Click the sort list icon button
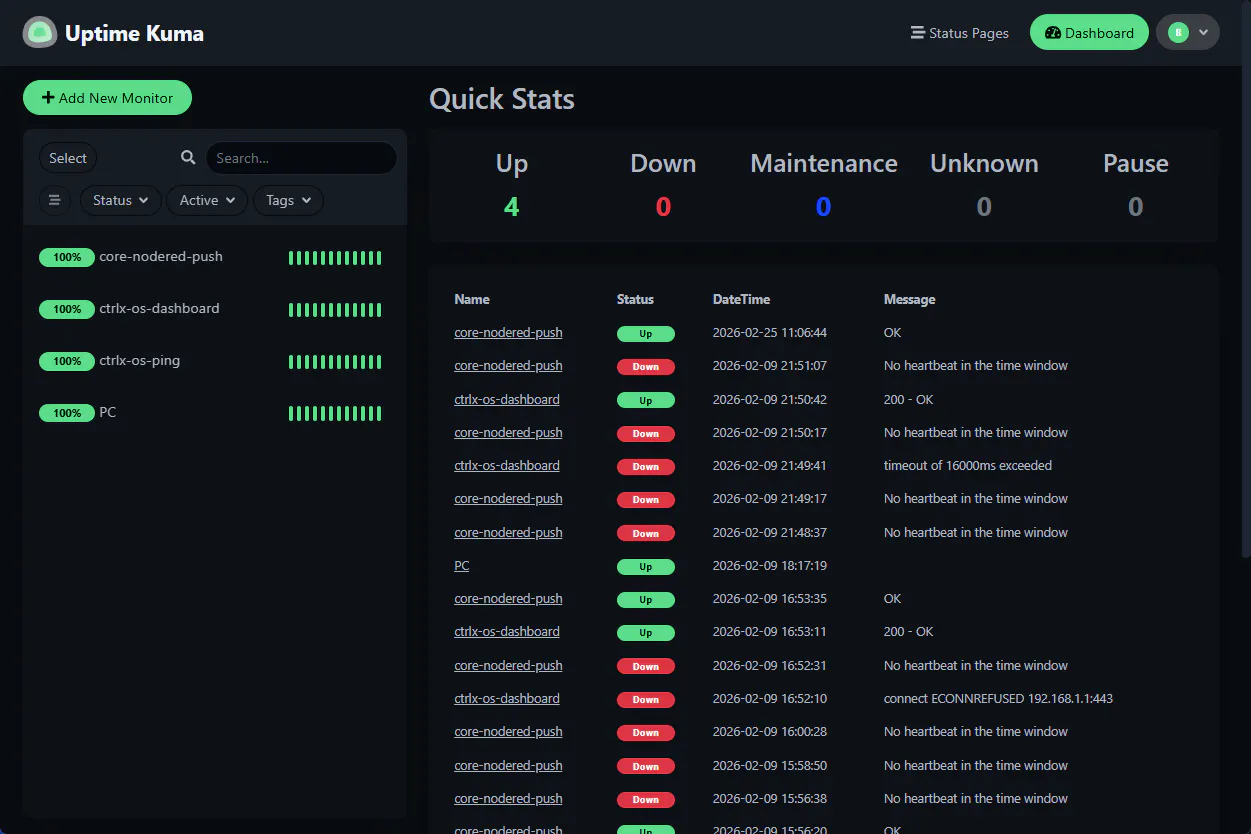Image resolution: width=1251 pixels, height=834 pixels. click(55, 200)
